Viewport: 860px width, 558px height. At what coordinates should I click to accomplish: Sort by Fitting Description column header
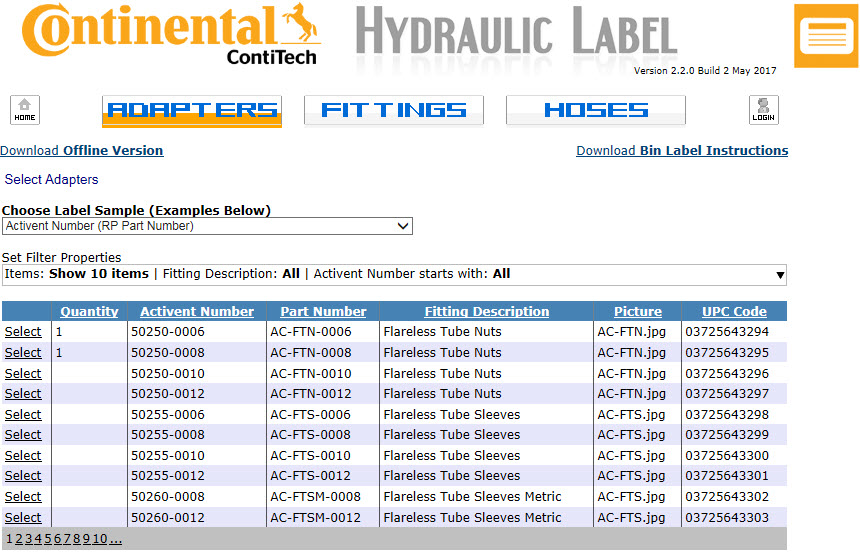tap(486, 312)
